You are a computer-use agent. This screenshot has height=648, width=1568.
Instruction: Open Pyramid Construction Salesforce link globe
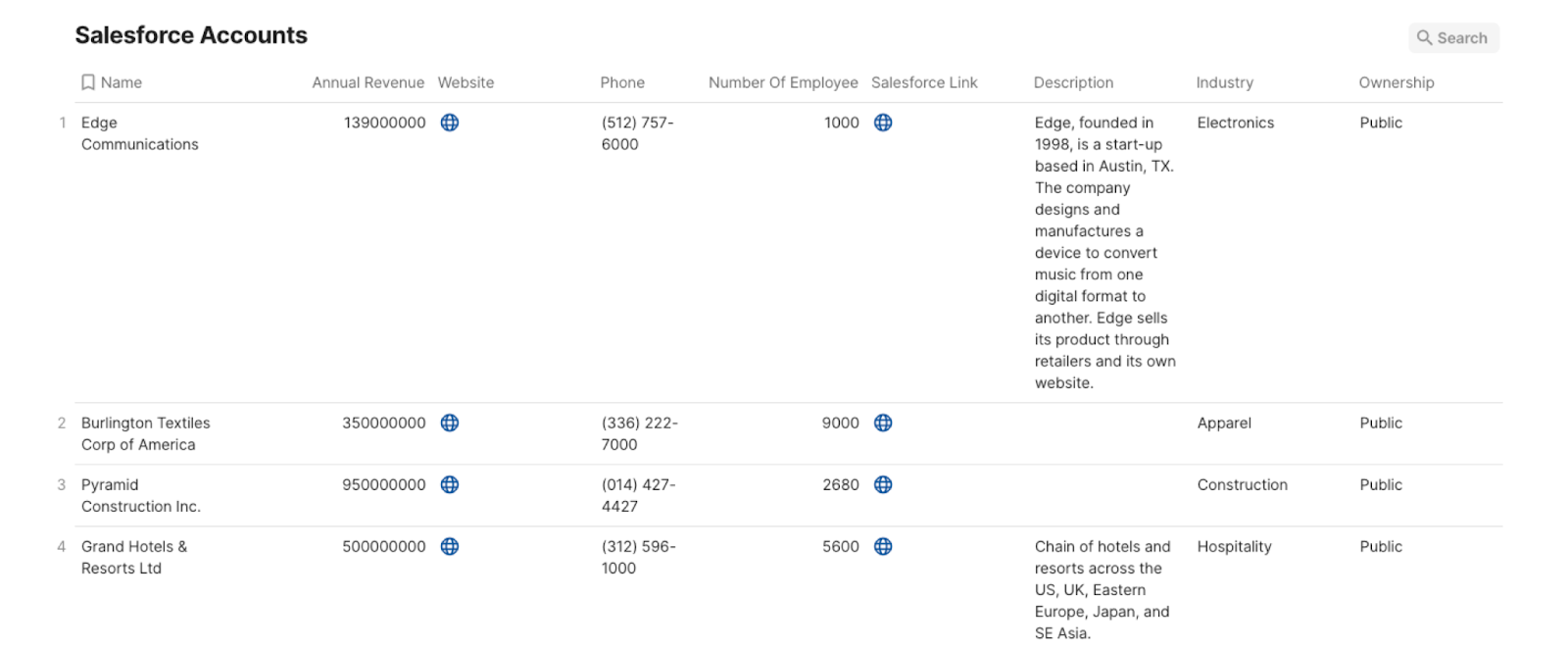tap(883, 484)
